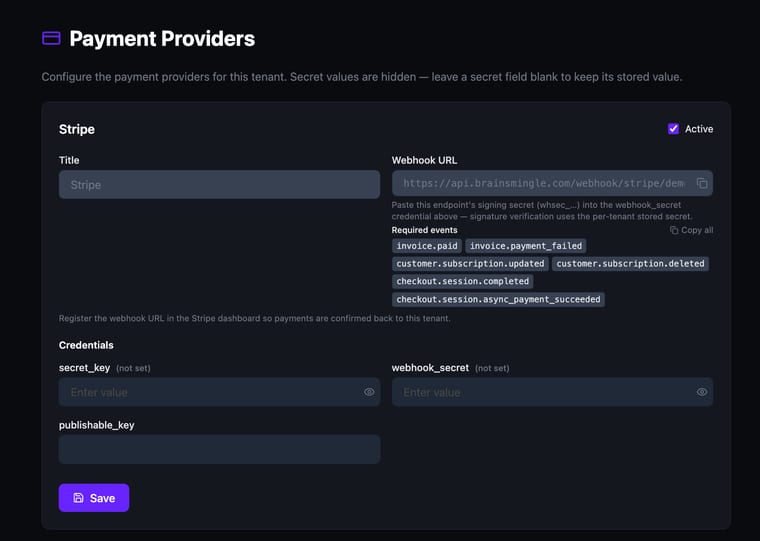Click the 'Register the webhook URL' help text
This screenshot has width=760, height=541.
(254, 318)
